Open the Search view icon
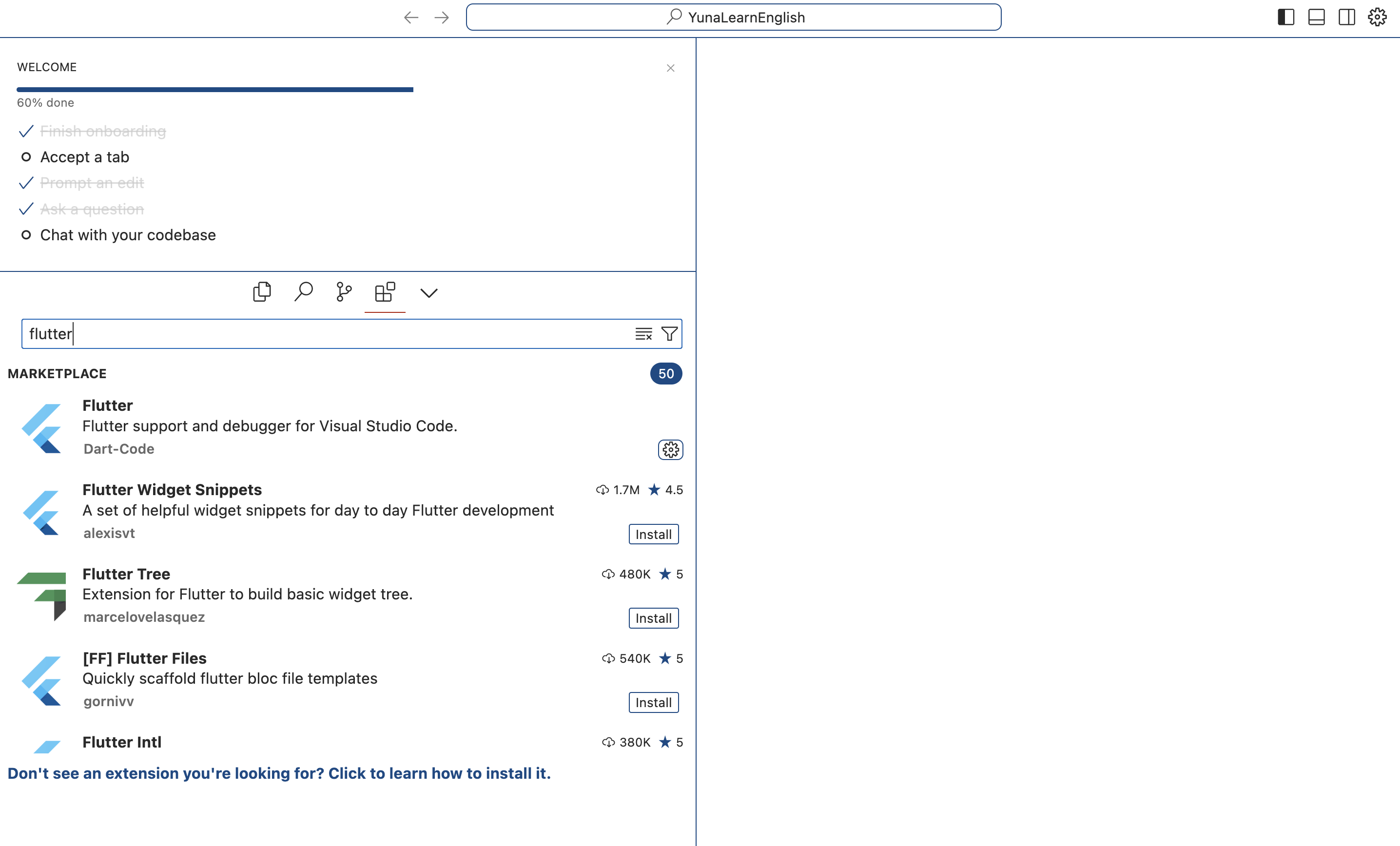The width and height of the screenshot is (1400, 846). point(303,292)
